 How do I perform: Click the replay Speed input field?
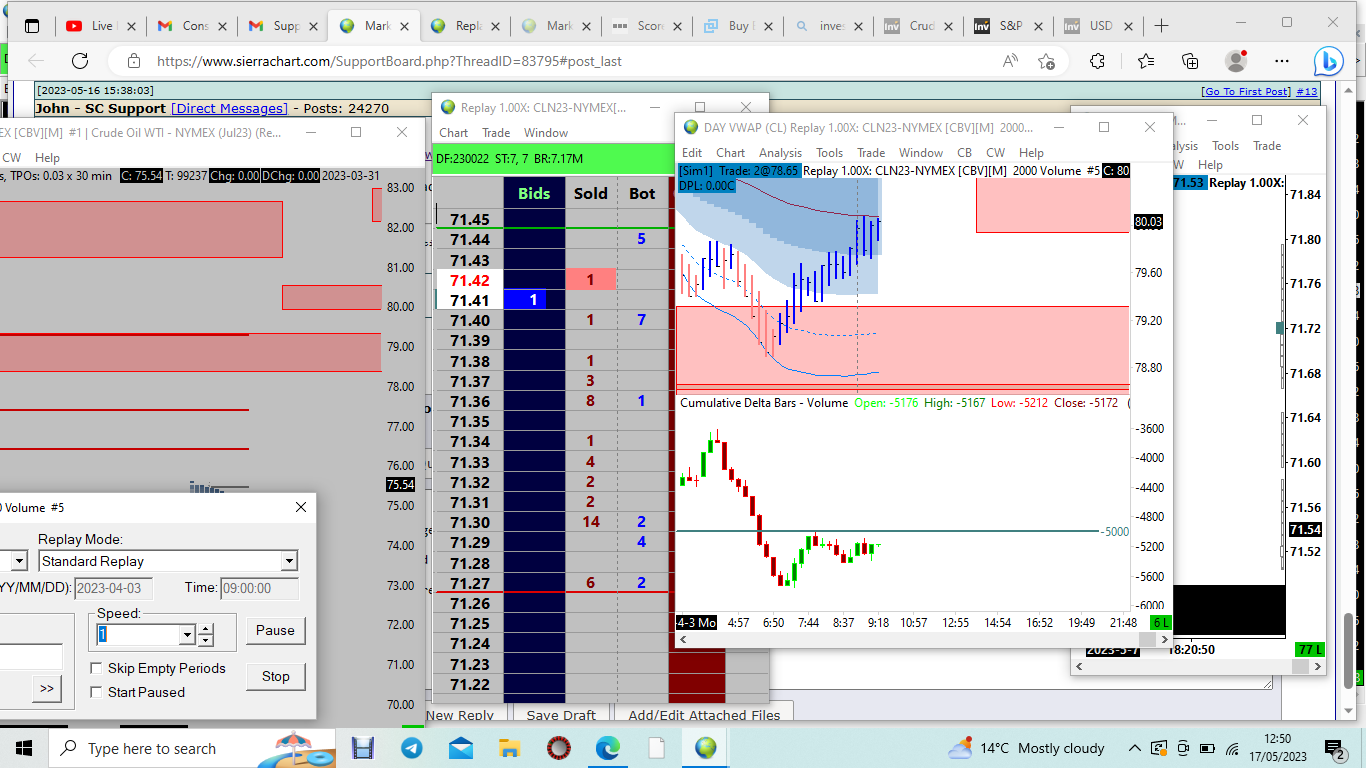click(x=138, y=634)
